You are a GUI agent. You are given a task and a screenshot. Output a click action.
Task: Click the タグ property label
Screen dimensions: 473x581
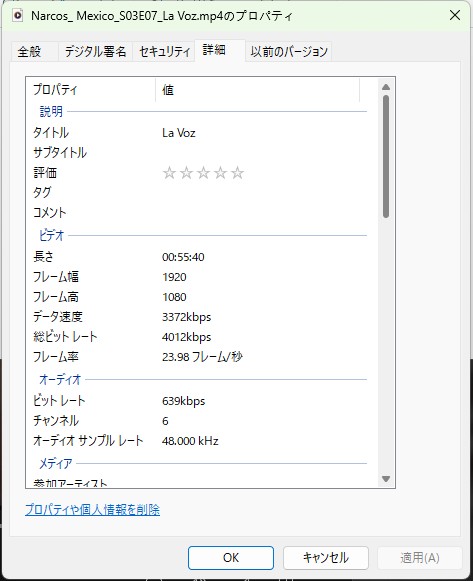42,192
